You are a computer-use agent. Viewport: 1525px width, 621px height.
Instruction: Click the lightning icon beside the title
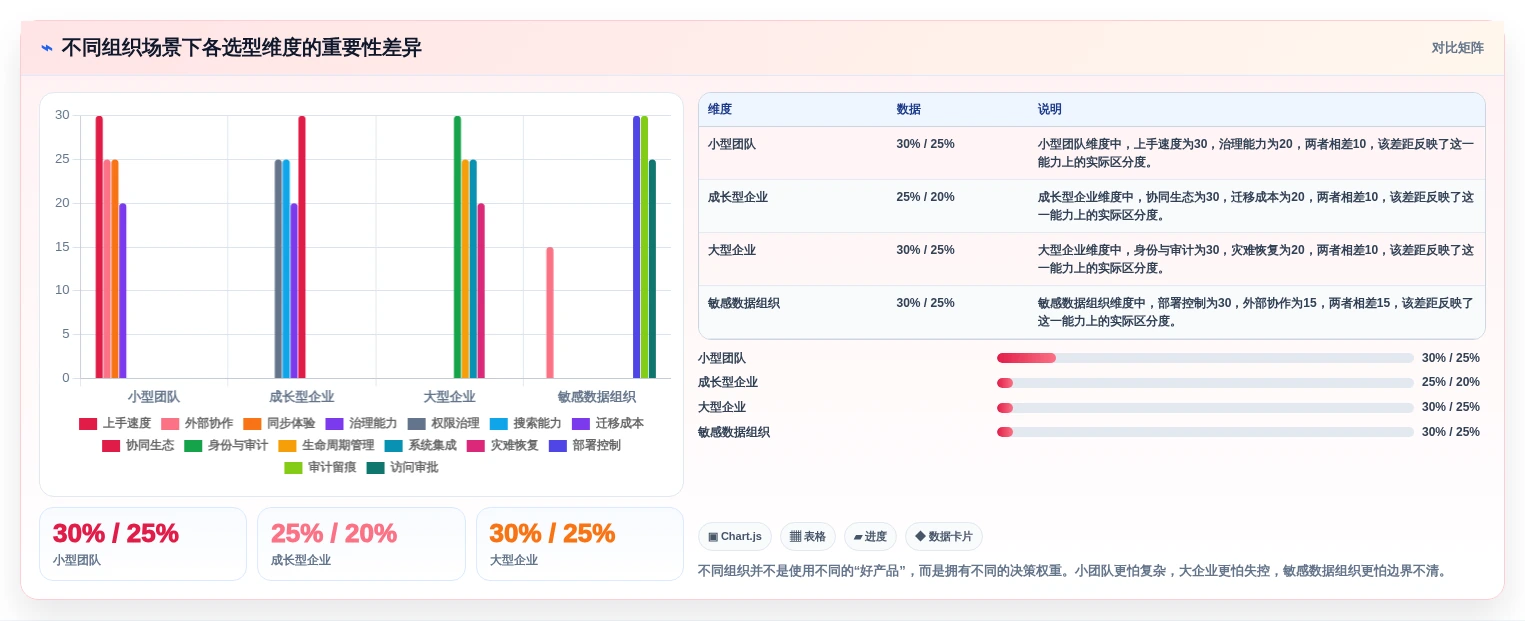coord(47,47)
